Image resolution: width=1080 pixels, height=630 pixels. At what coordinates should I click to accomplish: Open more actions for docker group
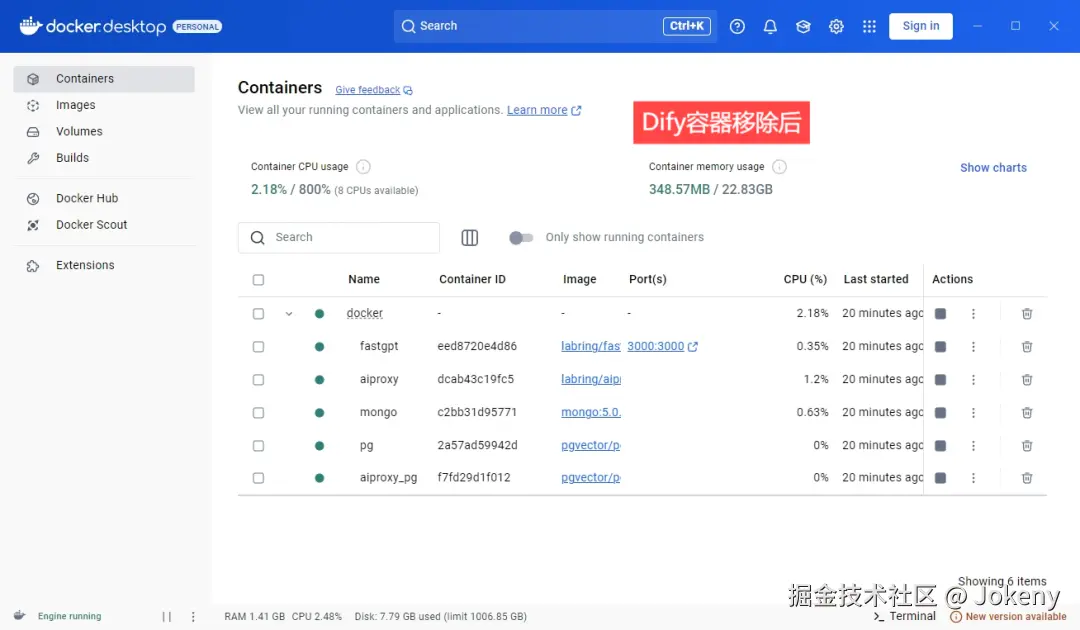[973, 313]
